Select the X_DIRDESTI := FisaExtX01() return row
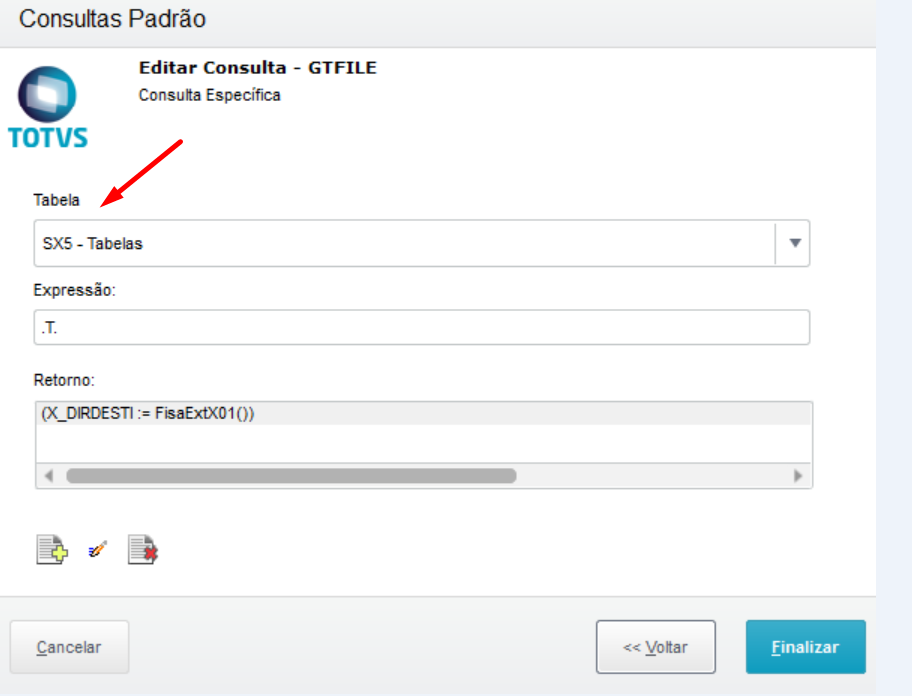The height and width of the screenshot is (696, 912). (423, 413)
